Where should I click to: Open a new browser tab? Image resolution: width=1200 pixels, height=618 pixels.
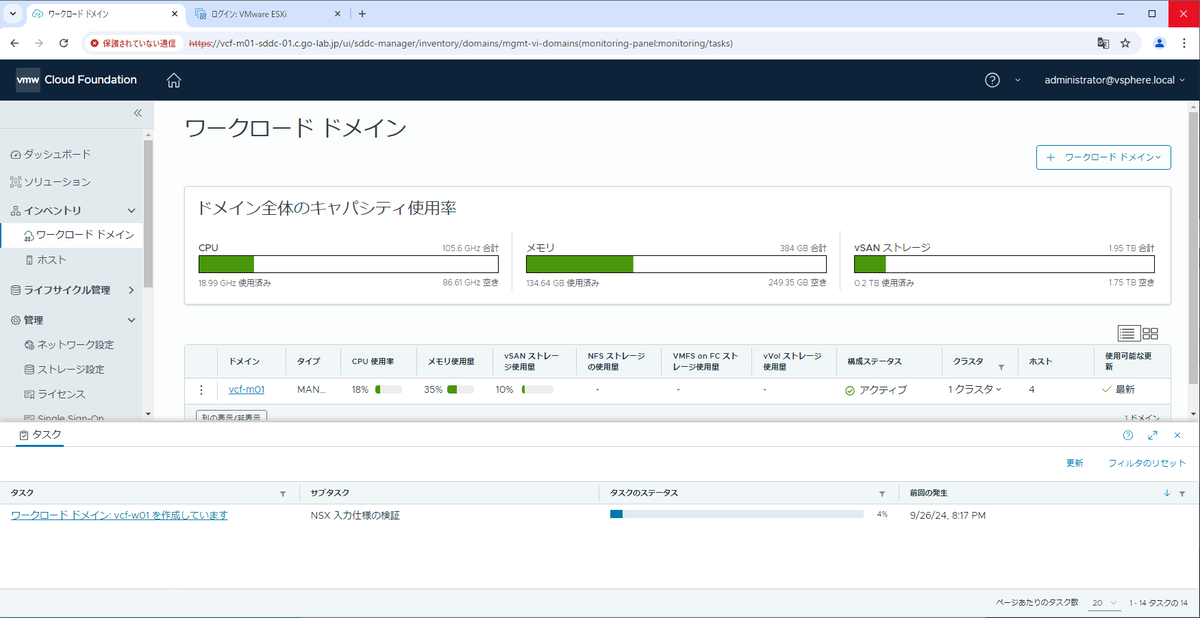point(362,14)
